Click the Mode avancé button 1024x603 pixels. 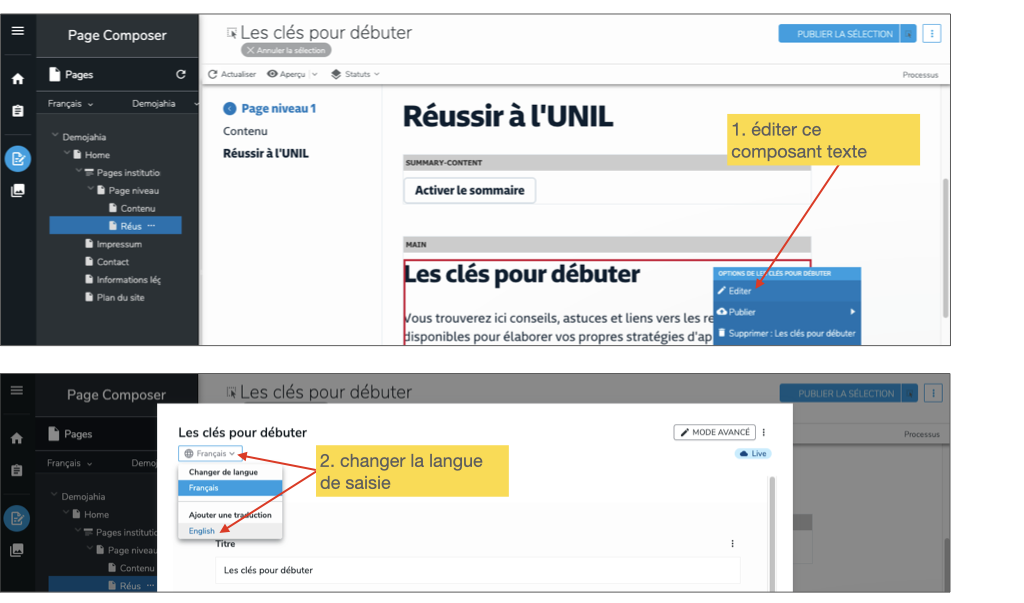coord(715,432)
